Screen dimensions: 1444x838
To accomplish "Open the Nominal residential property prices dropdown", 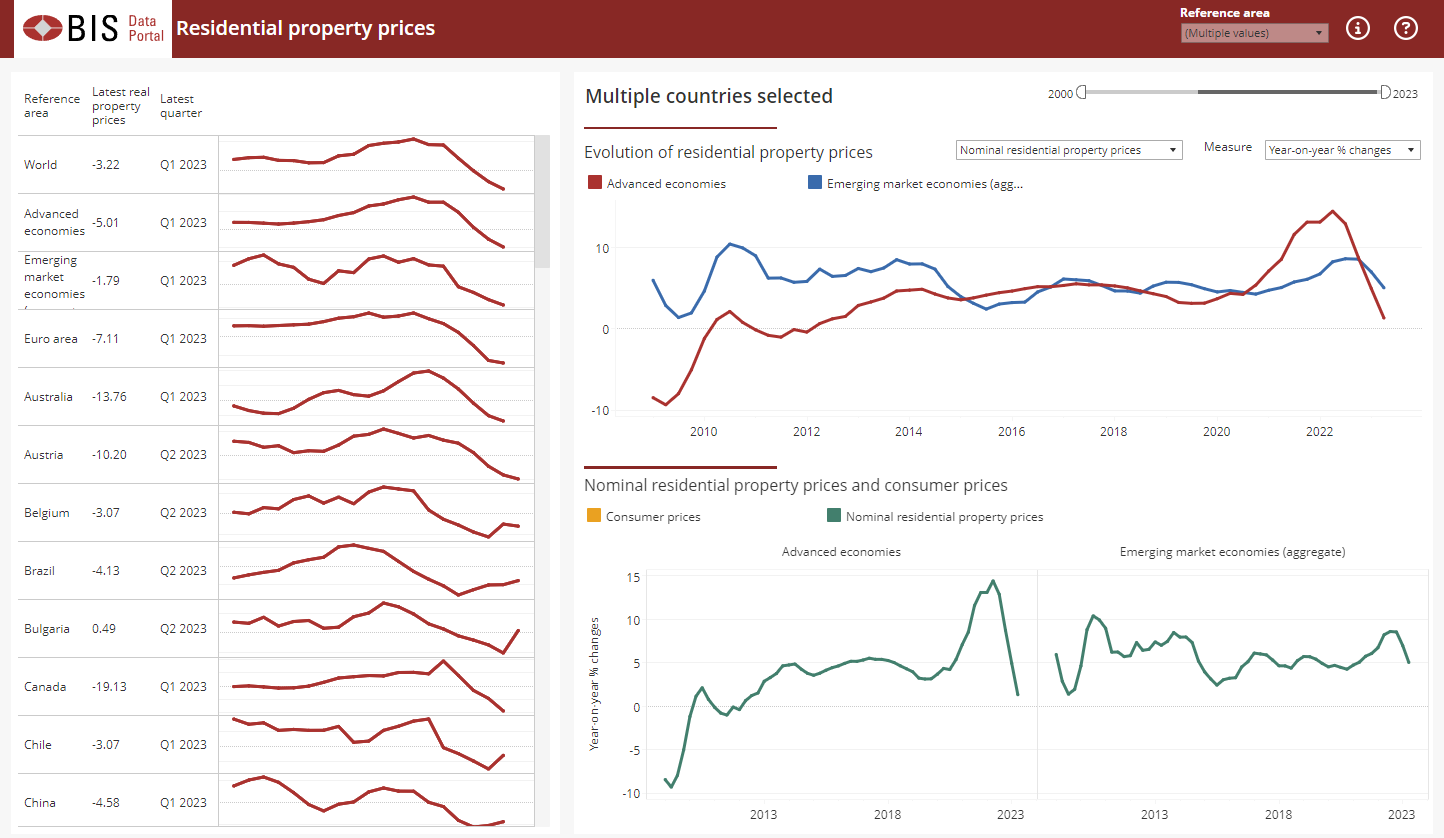I will pyautogui.click(x=1068, y=149).
